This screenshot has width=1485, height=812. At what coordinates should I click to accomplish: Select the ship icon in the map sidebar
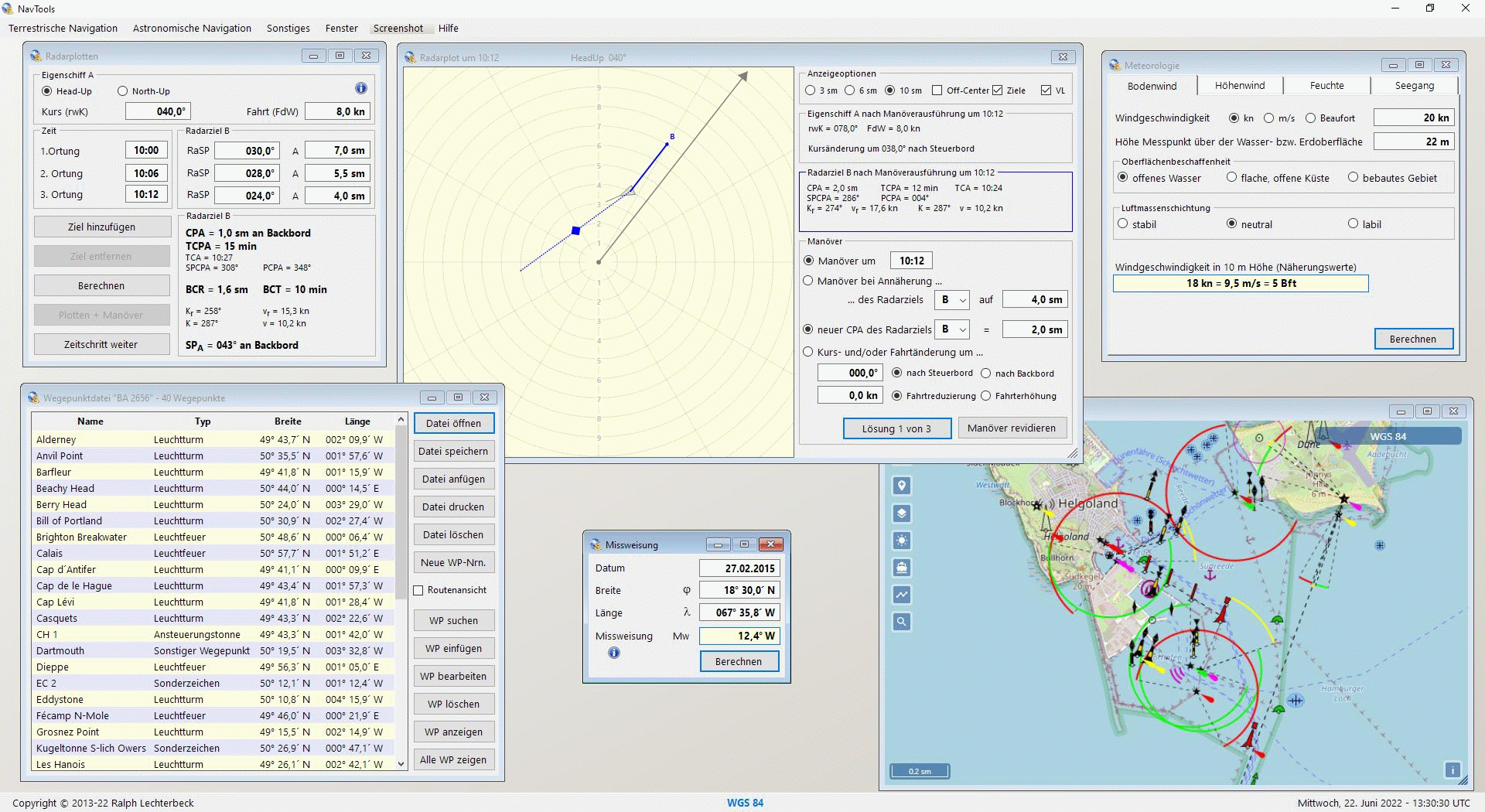click(900, 568)
